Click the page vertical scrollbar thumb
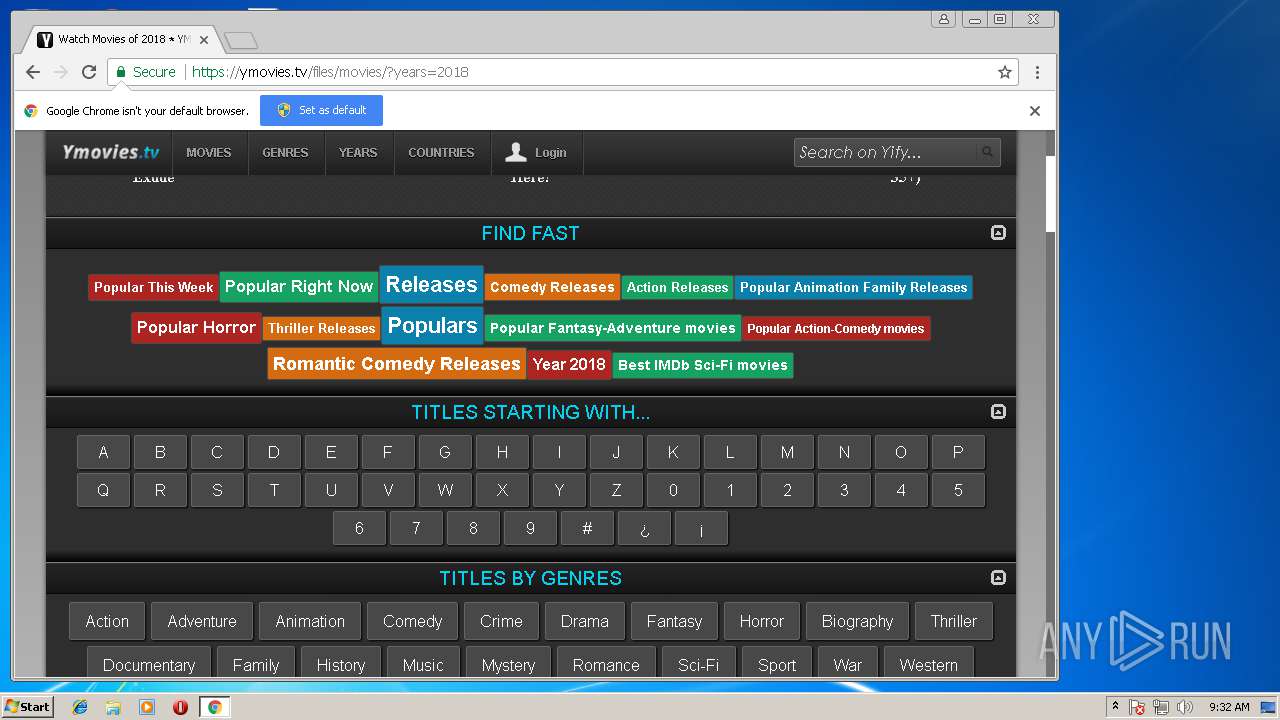The width and height of the screenshot is (1280, 720). [1050, 194]
